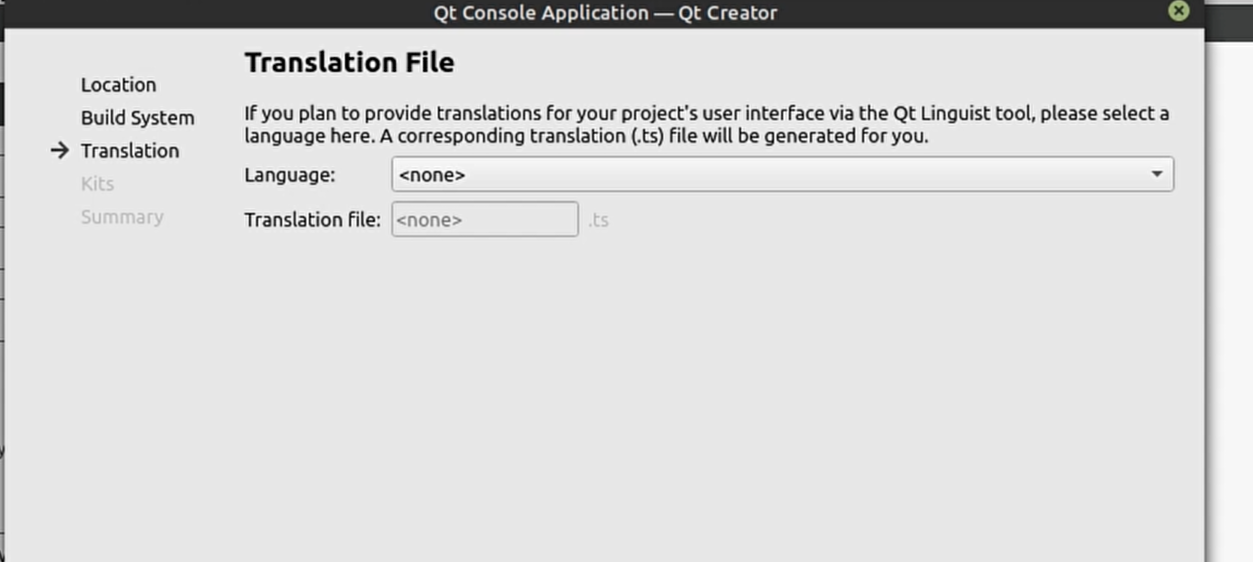This screenshot has height=562, width=1253.
Task: Click the background window strip right of dialog
Action: (1229, 300)
